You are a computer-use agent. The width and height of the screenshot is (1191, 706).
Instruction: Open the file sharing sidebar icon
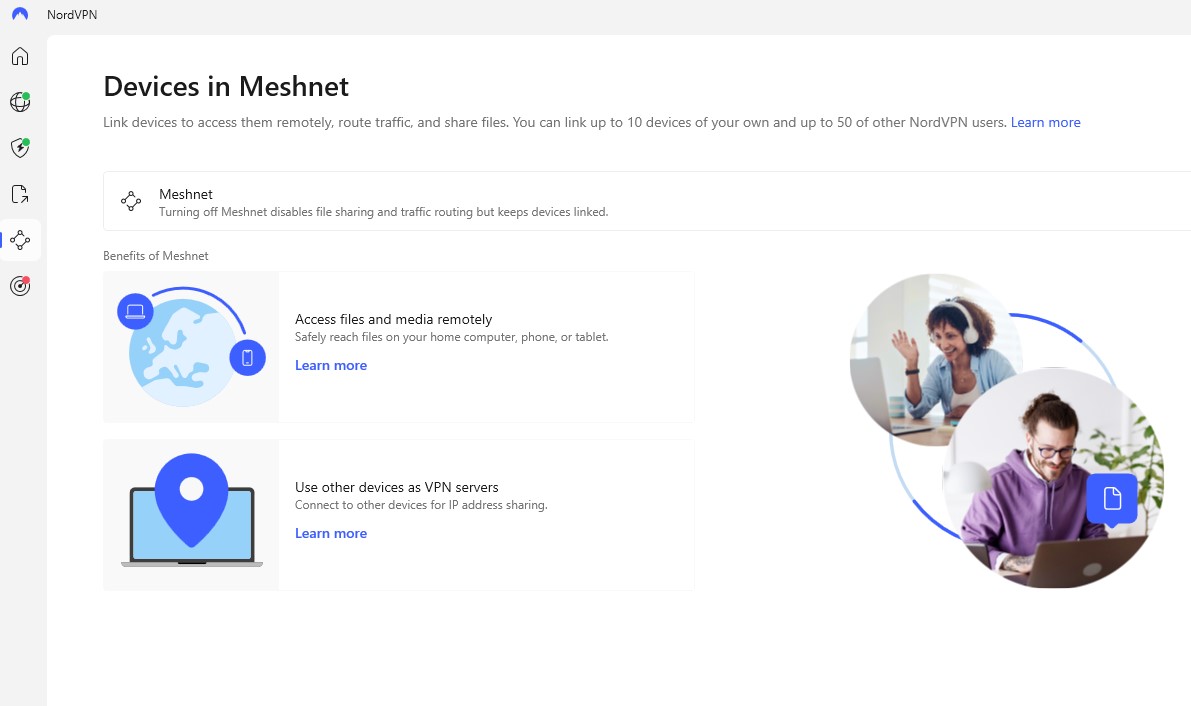point(20,194)
